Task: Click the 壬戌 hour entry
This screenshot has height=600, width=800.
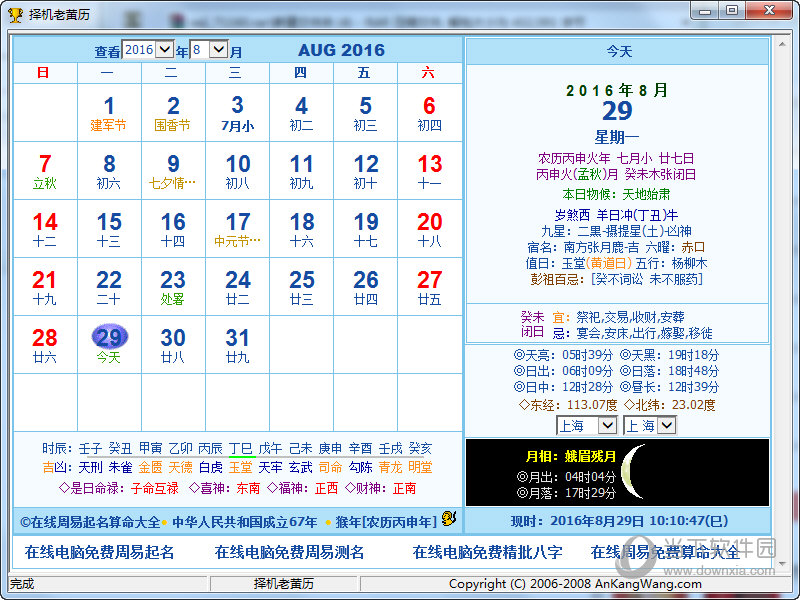Action: point(390,448)
